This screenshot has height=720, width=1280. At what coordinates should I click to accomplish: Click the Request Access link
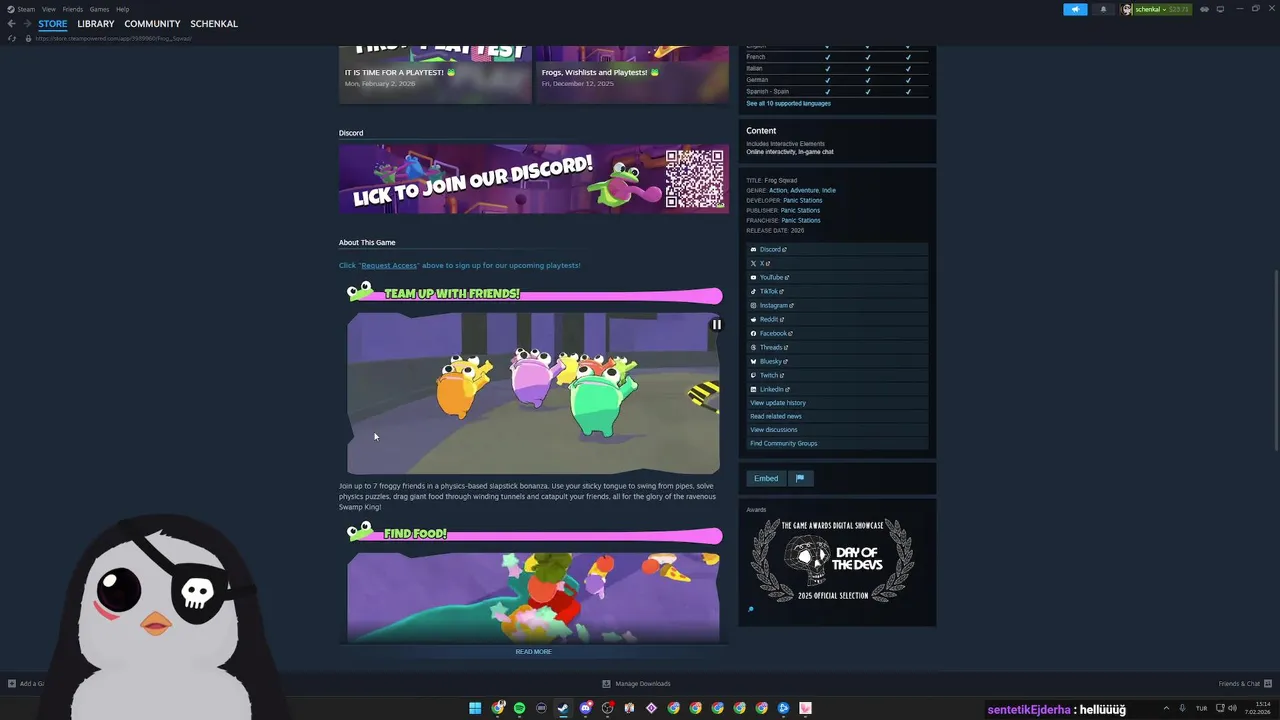point(389,265)
